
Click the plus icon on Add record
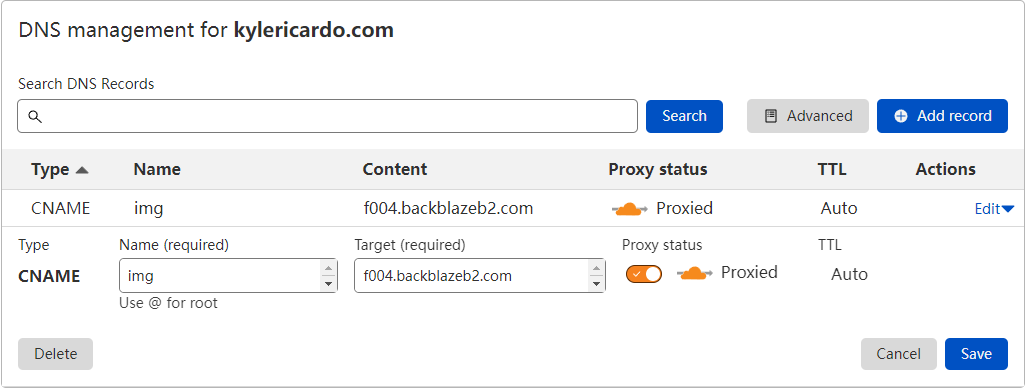(901, 116)
